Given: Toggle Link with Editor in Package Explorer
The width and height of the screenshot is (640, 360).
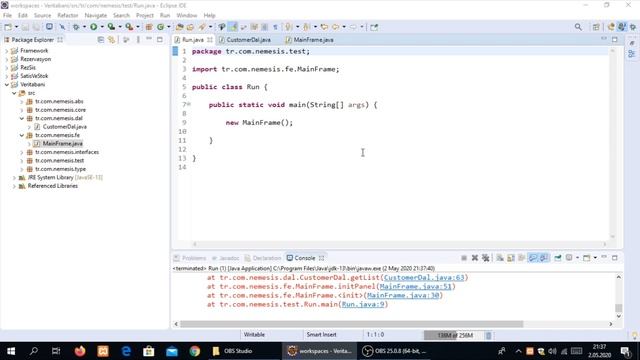Looking at the screenshot, I should click(111, 40).
